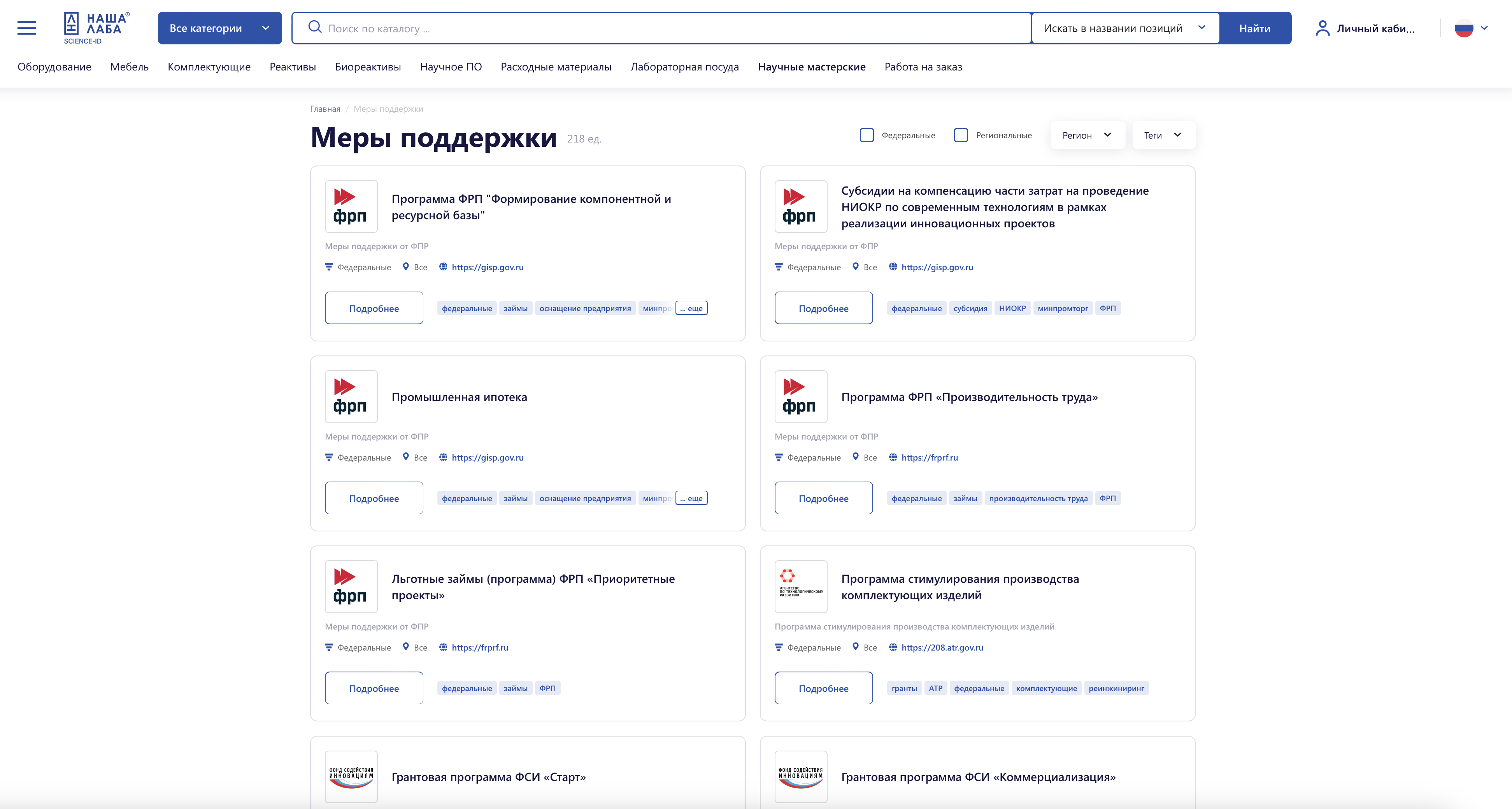Click tag комплектующие

[x=1047, y=688]
